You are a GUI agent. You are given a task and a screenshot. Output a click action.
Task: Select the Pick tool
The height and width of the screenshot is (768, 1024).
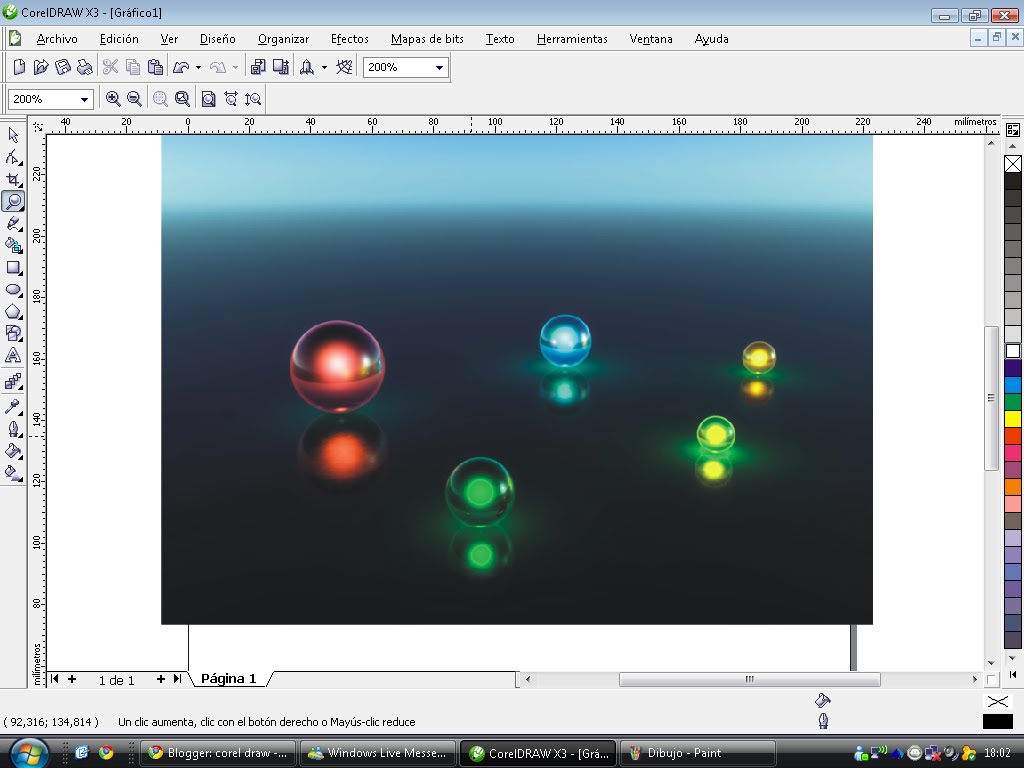13,134
